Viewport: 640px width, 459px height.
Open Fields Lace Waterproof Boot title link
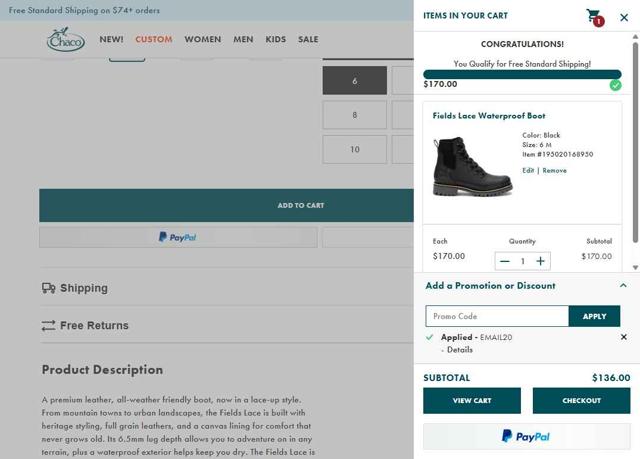pyautogui.click(x=489, y=116)
